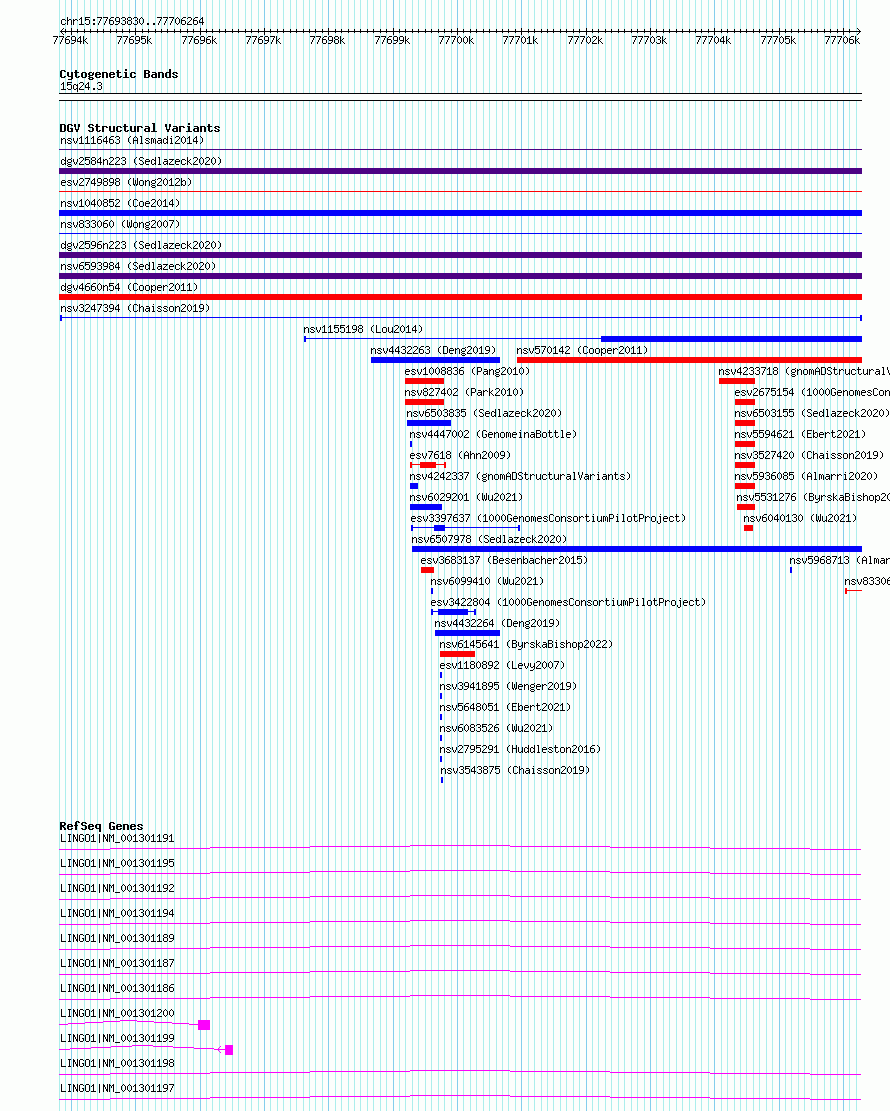The height and width of the screenshot is (1111, 890).
Task: Click the nsv827402 (Park2010) label
Action: [x=464, y=393]
